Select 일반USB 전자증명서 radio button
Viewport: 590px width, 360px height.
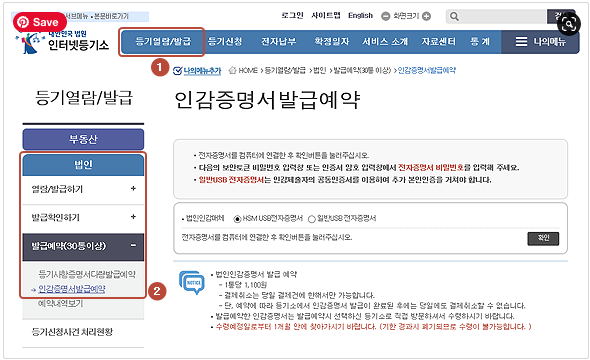click(312, 219)
